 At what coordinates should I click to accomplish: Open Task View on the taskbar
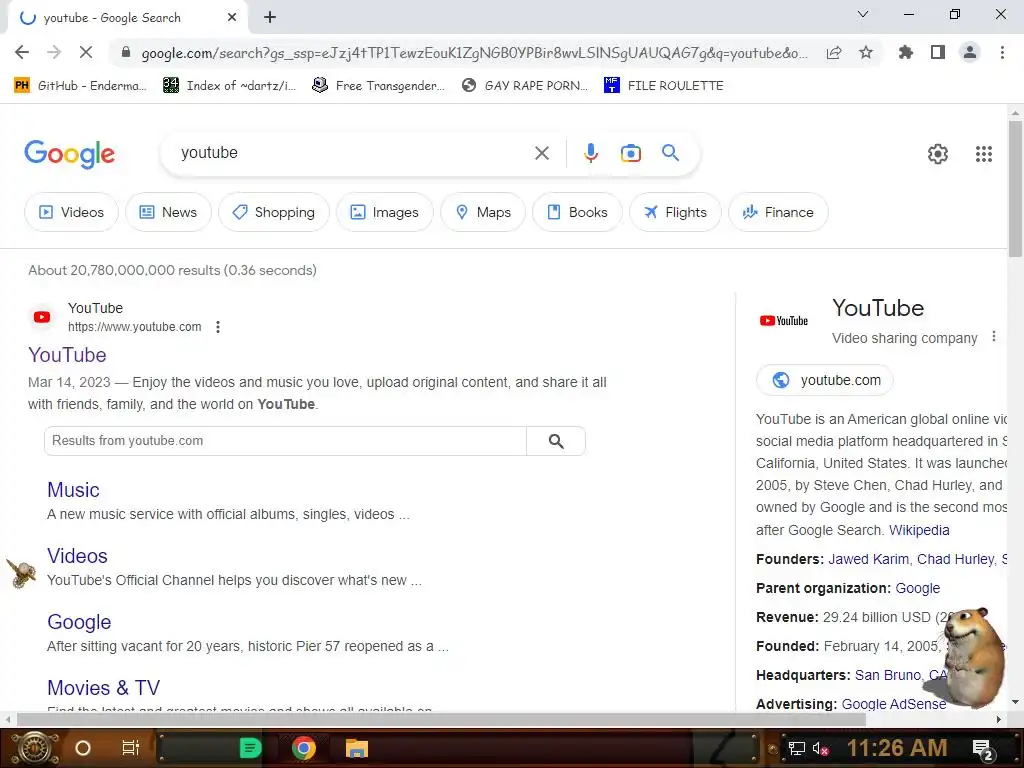(131, 748)
